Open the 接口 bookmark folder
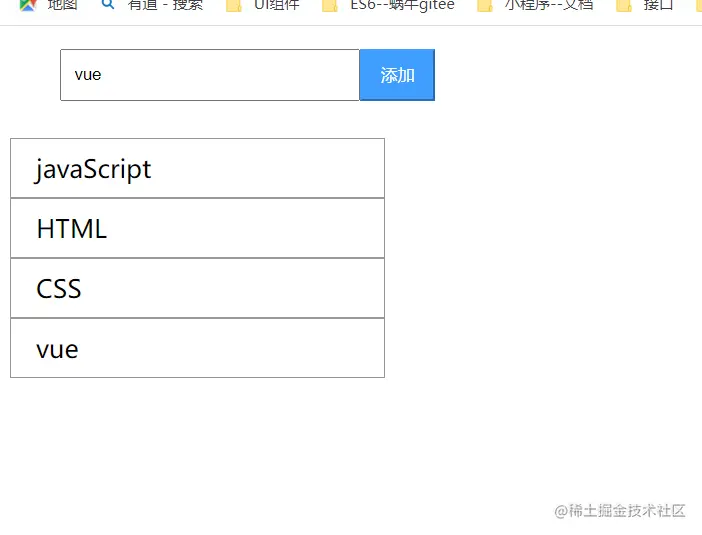The image size is (702, 535). click(645, 5)
